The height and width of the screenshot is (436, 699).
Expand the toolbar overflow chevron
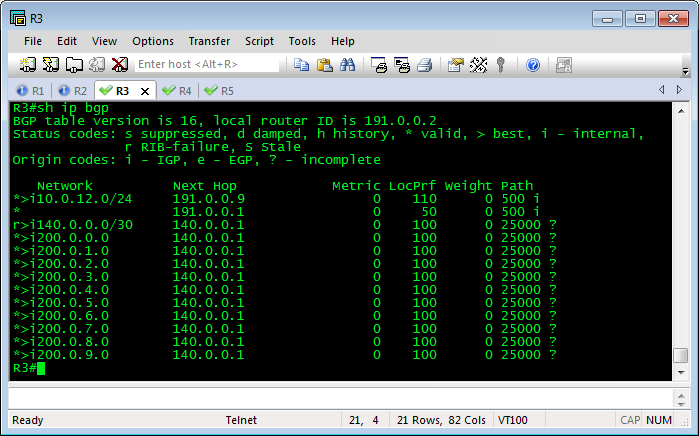pyautogui.click(x=686, y=71)
